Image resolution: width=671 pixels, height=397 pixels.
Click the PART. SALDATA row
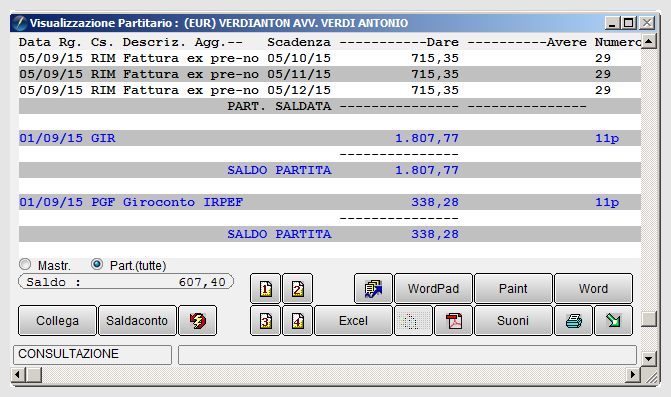point(330,106)
